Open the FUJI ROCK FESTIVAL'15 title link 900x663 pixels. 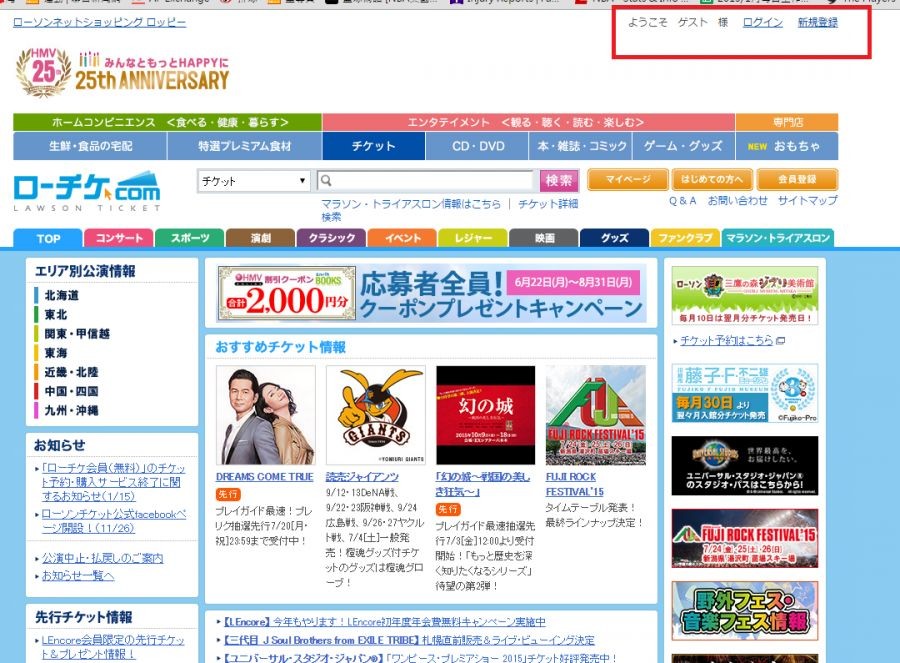point(575,484)
